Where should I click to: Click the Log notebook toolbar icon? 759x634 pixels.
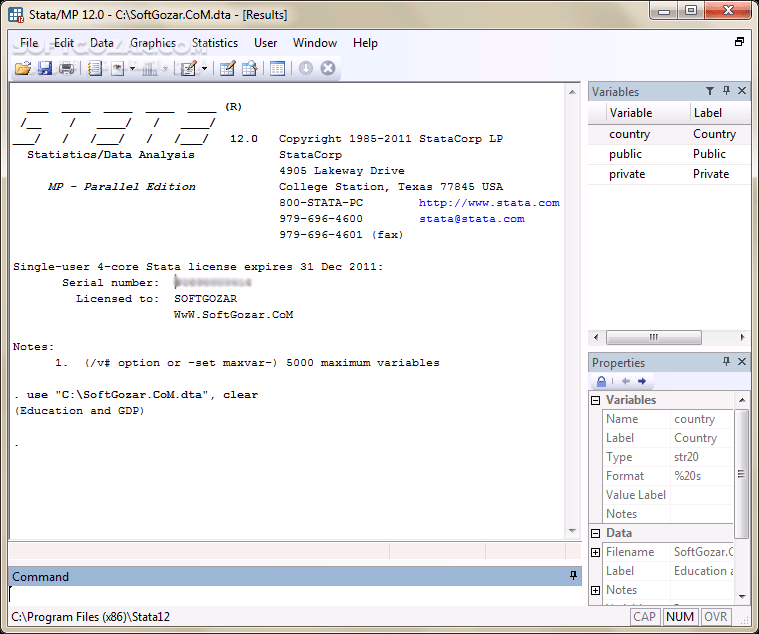[x=95, y=68]
